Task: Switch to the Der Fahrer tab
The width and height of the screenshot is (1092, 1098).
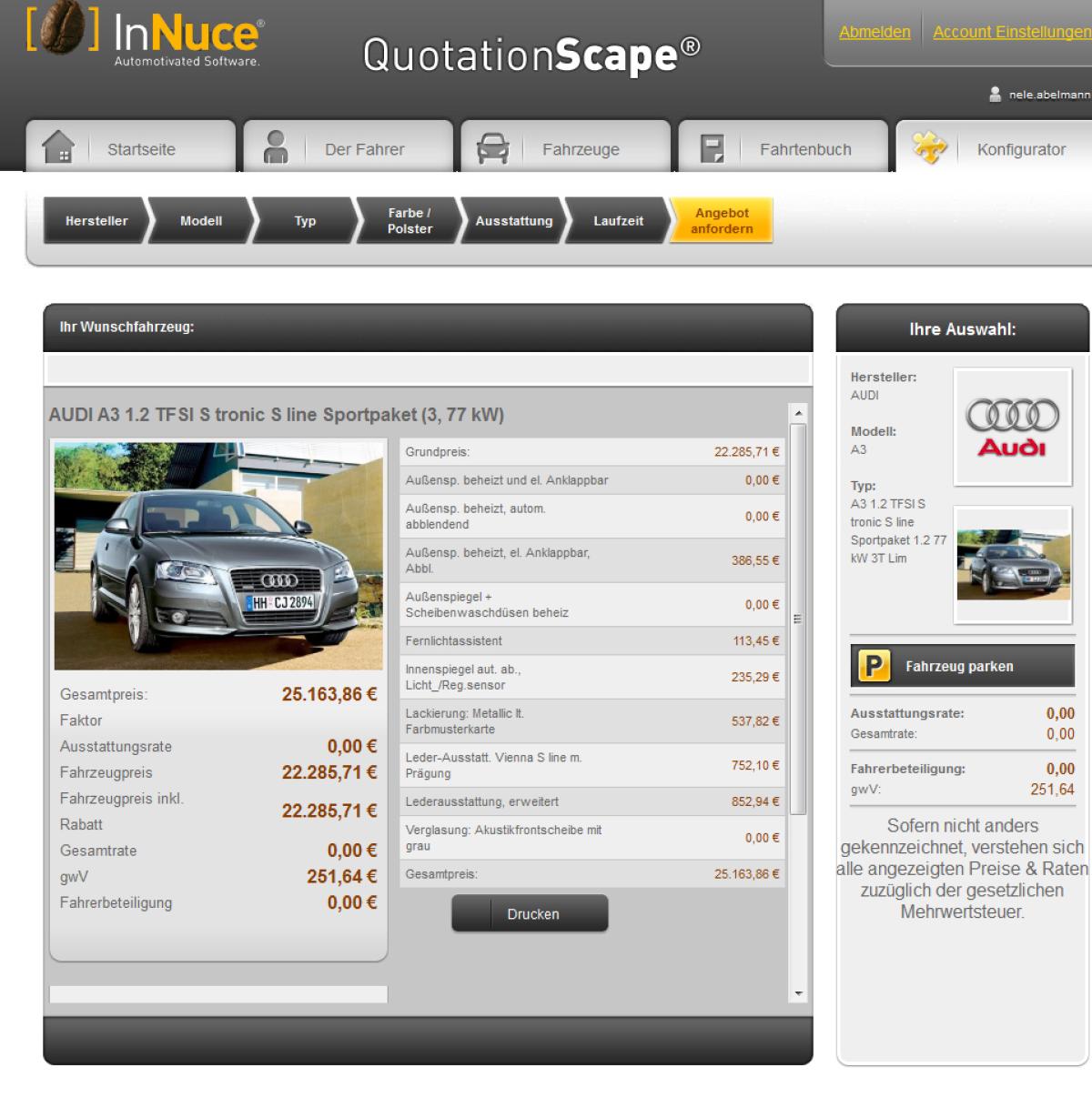Action: pos(348,146)
